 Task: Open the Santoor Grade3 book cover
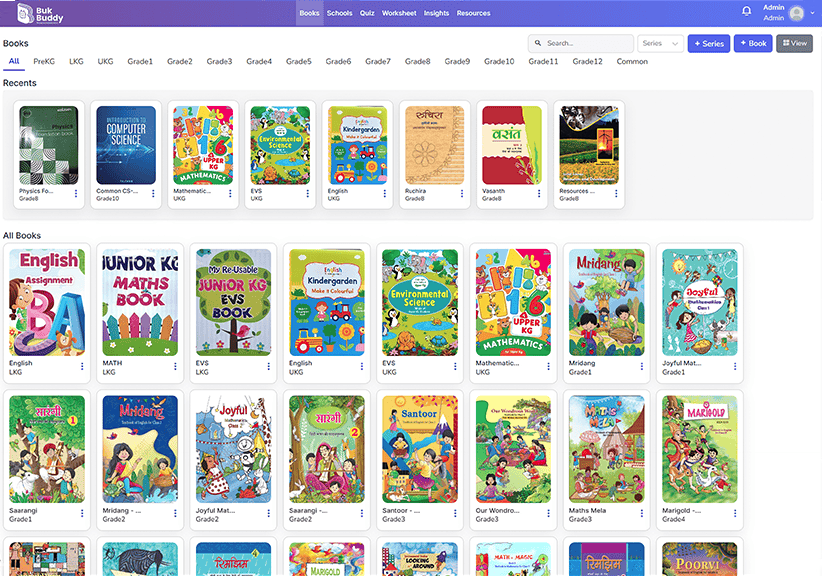[x=420, y=449]
